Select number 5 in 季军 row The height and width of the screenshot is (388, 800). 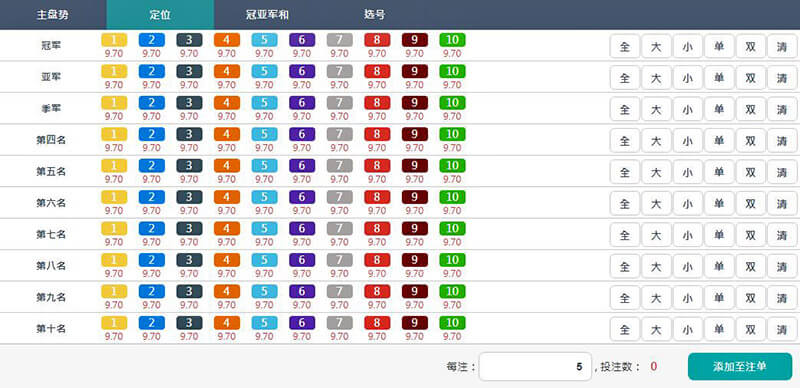pyautogui.click(x=264, y=103)
